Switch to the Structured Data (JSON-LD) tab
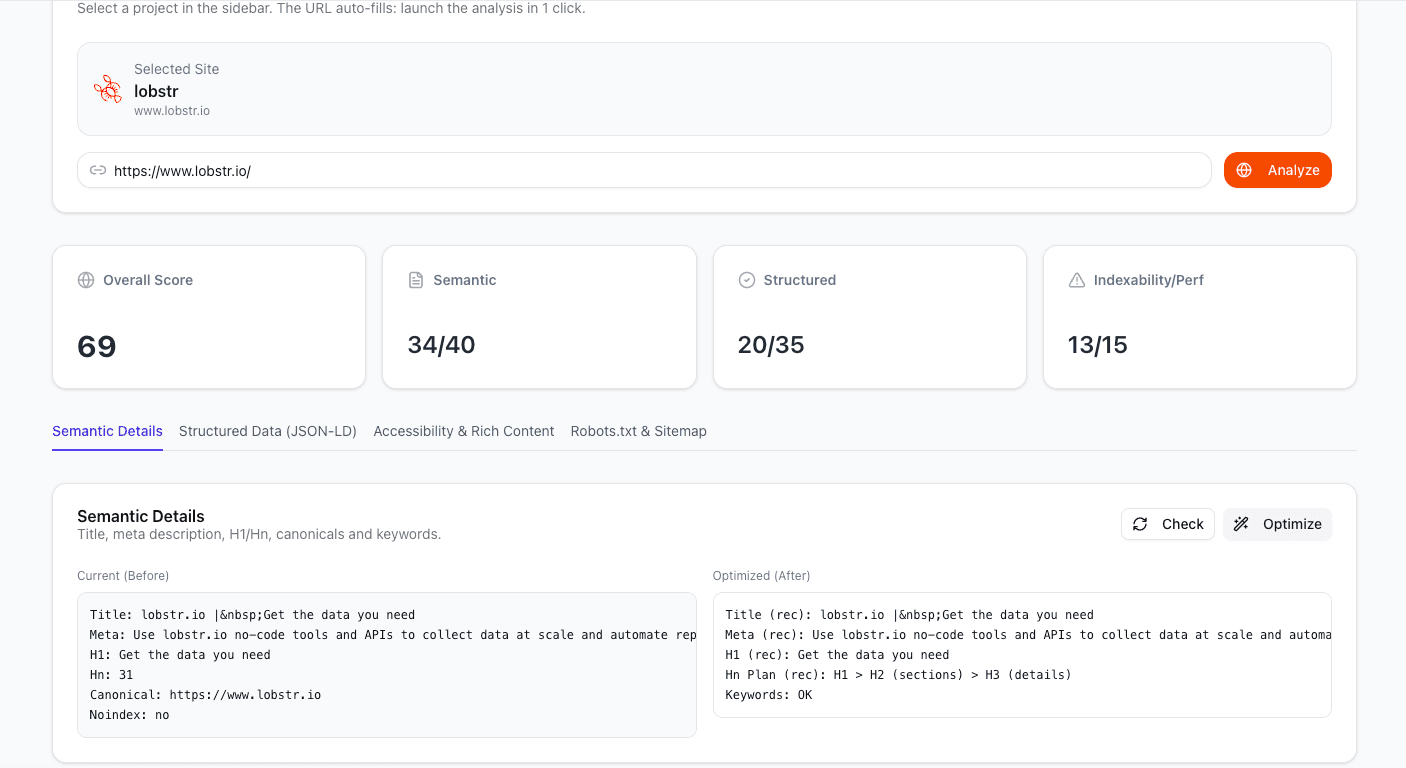1406x768 pixels. [x=267, y=431]
